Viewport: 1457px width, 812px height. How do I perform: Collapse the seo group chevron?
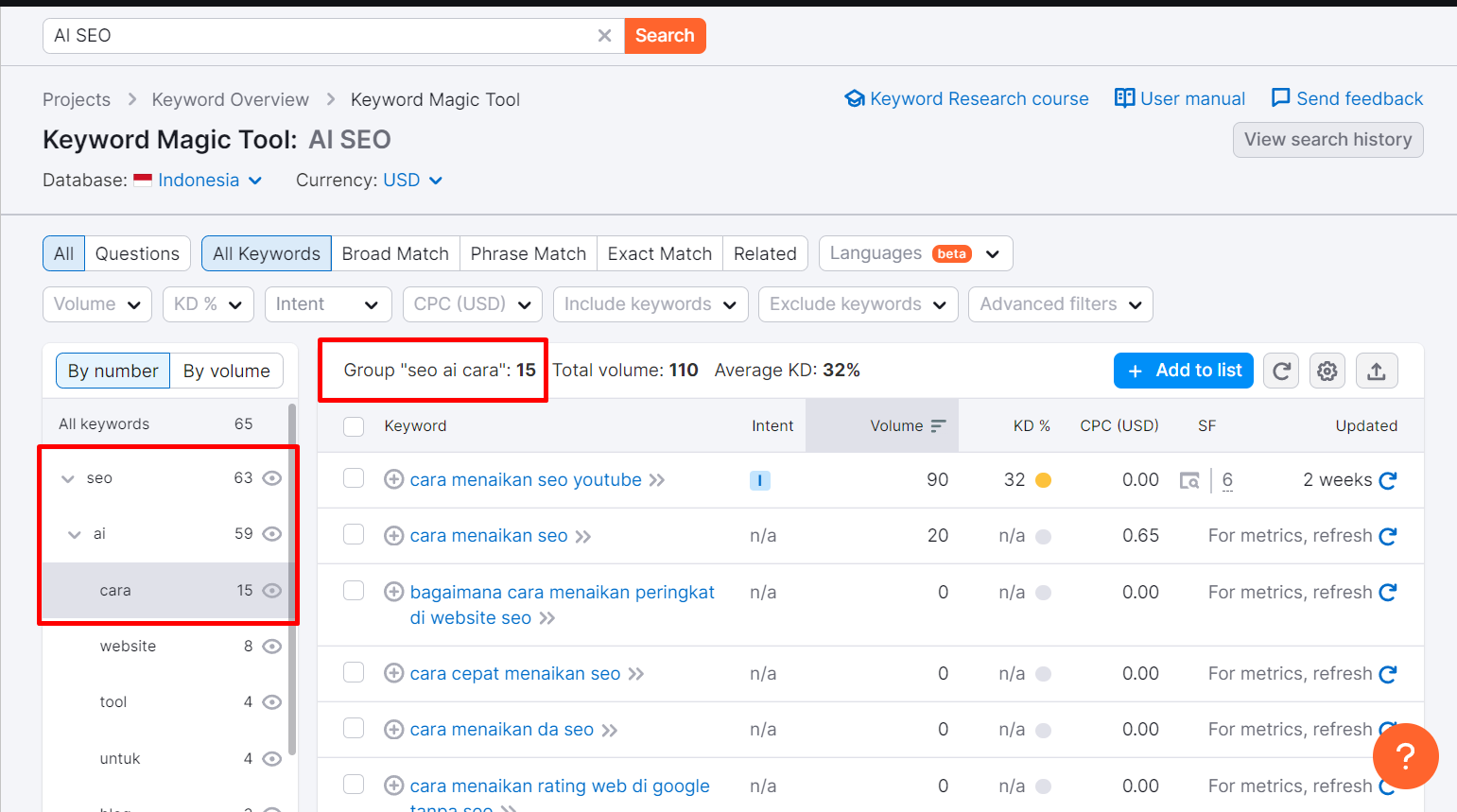point(68,478)
